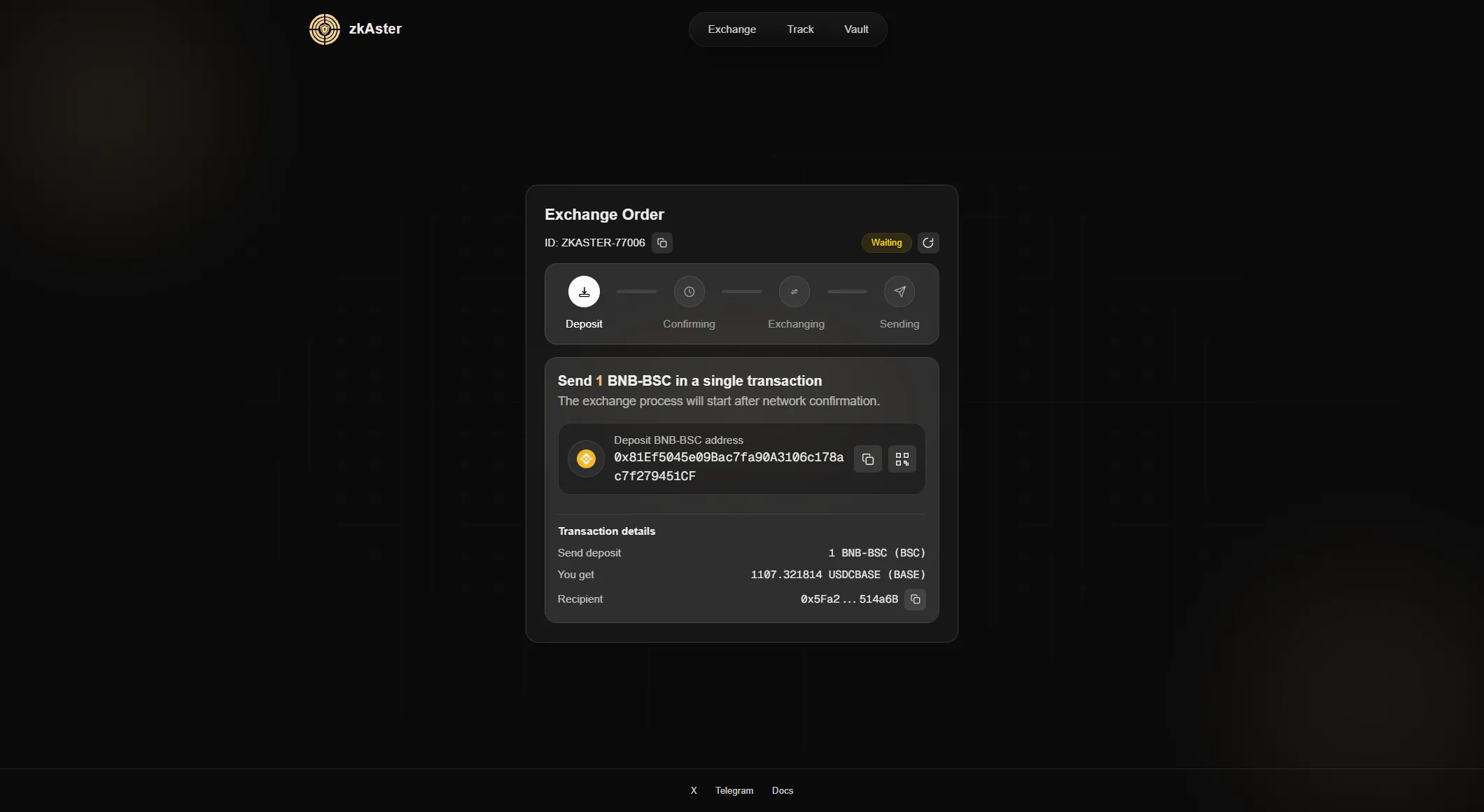This screenshot has width=1484, height=812.
Task: Copy the recipient address 0x5Fa2...514a6B
Action: tap(915, 599)
